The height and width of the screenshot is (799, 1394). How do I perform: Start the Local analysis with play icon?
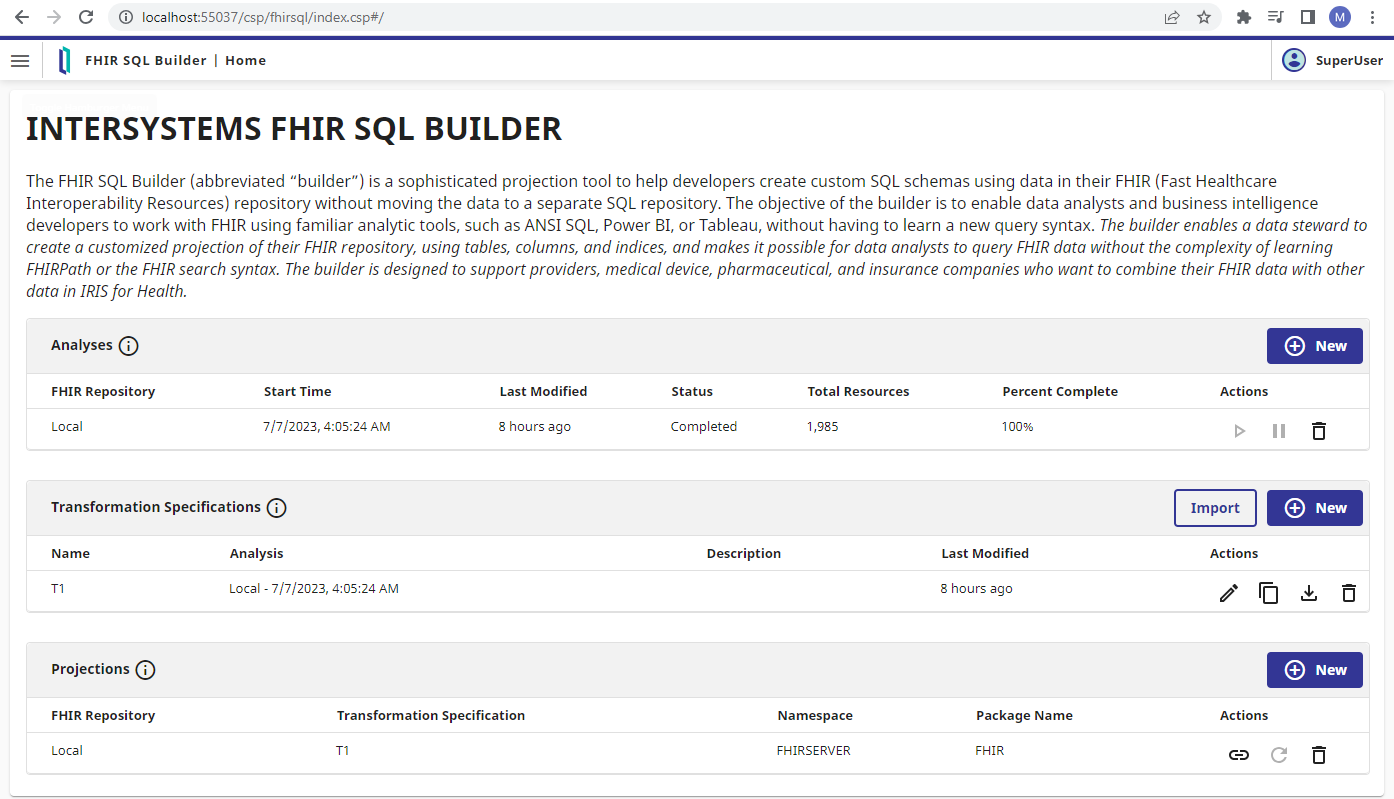click(x=1239, y=431)
